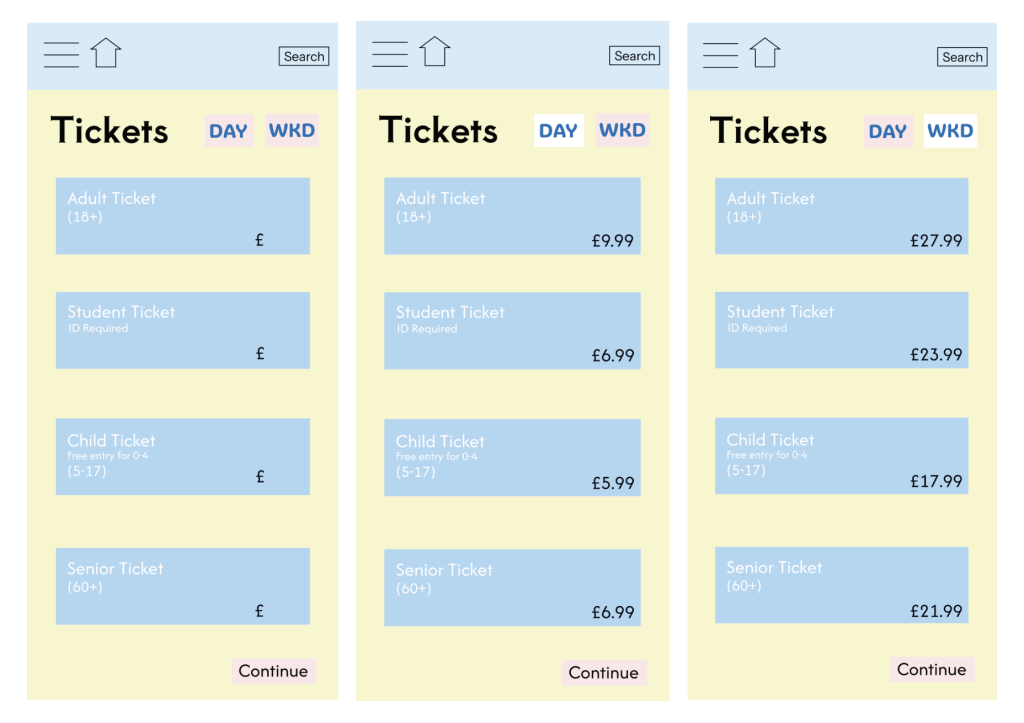Open hamburger menu on the right screen

point(720,54)
